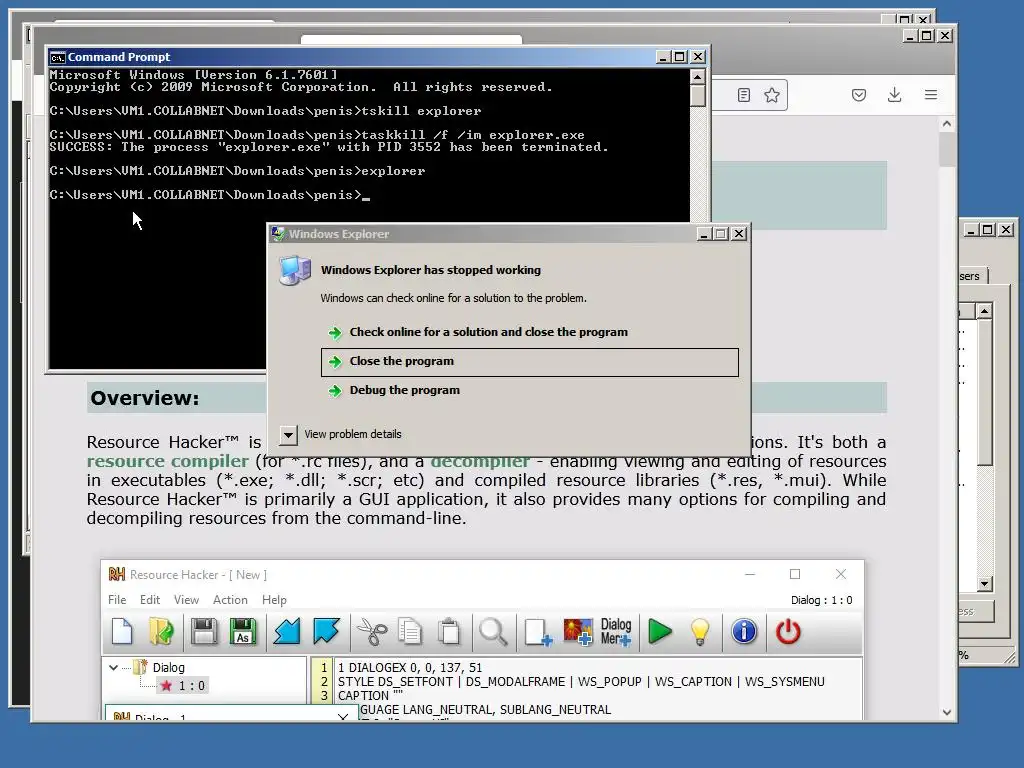
Task: Open the File menu in Resource Hacker
Action: (117, 600)
